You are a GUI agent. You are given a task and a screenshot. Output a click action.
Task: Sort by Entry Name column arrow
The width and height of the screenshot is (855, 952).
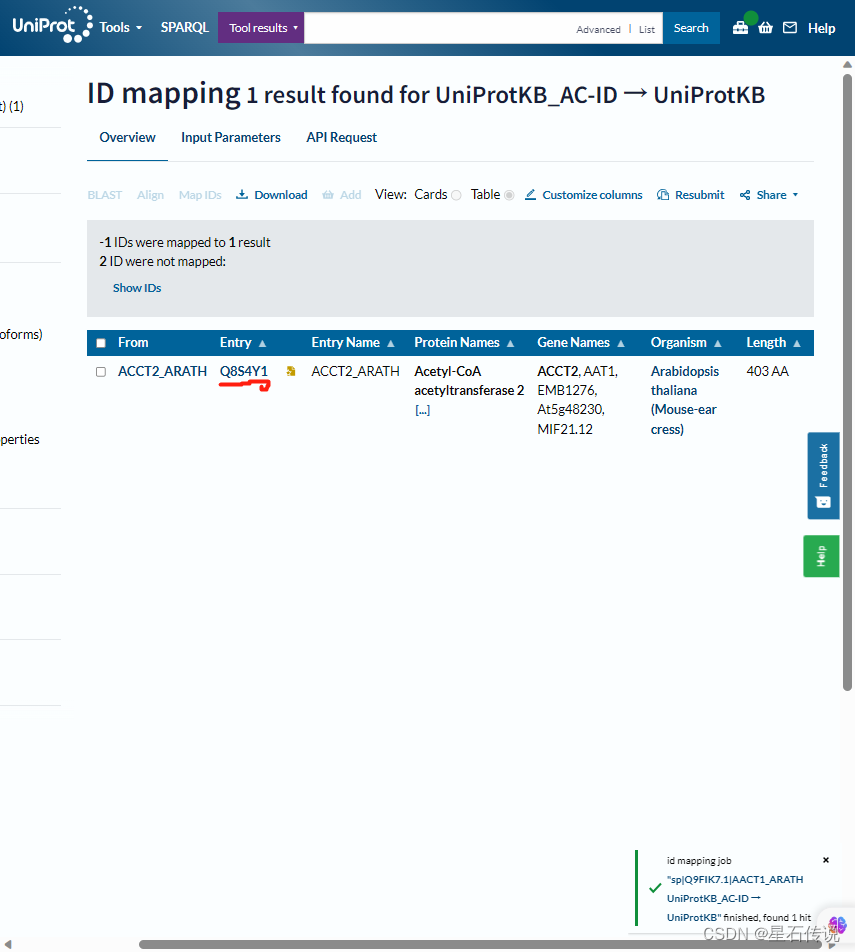point(391,344)
